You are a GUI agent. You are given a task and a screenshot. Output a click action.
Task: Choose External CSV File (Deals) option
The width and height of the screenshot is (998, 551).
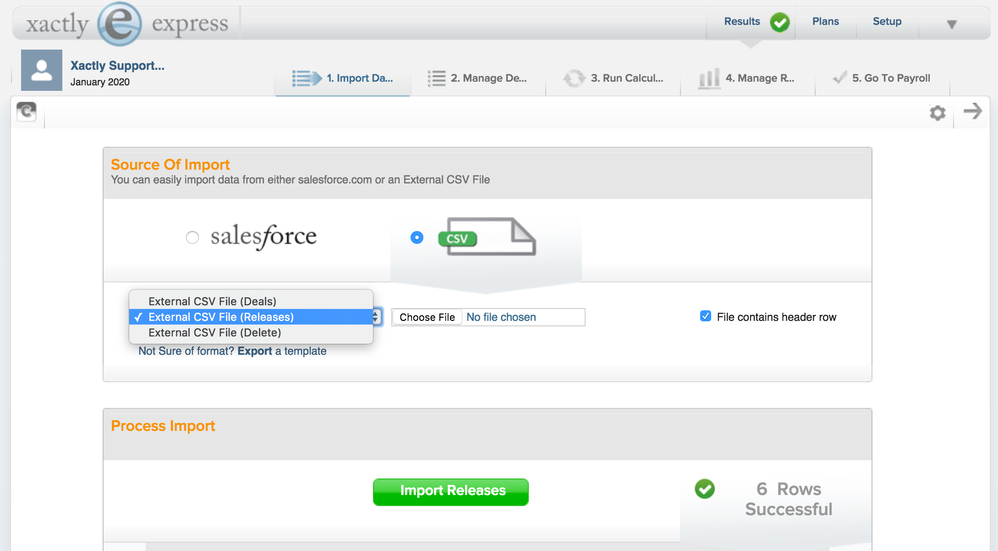pyautogui.click(x=251, y=301)
